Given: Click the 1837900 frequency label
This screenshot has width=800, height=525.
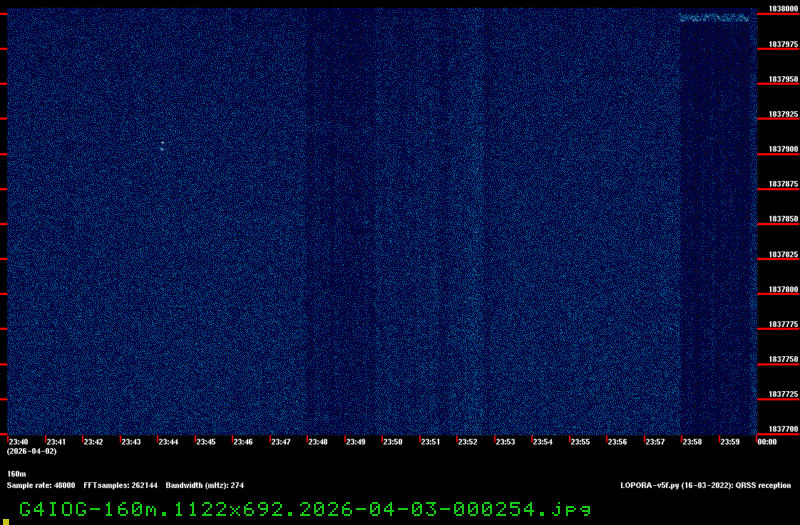Looking at the screenshot, I should click(783, 149).
